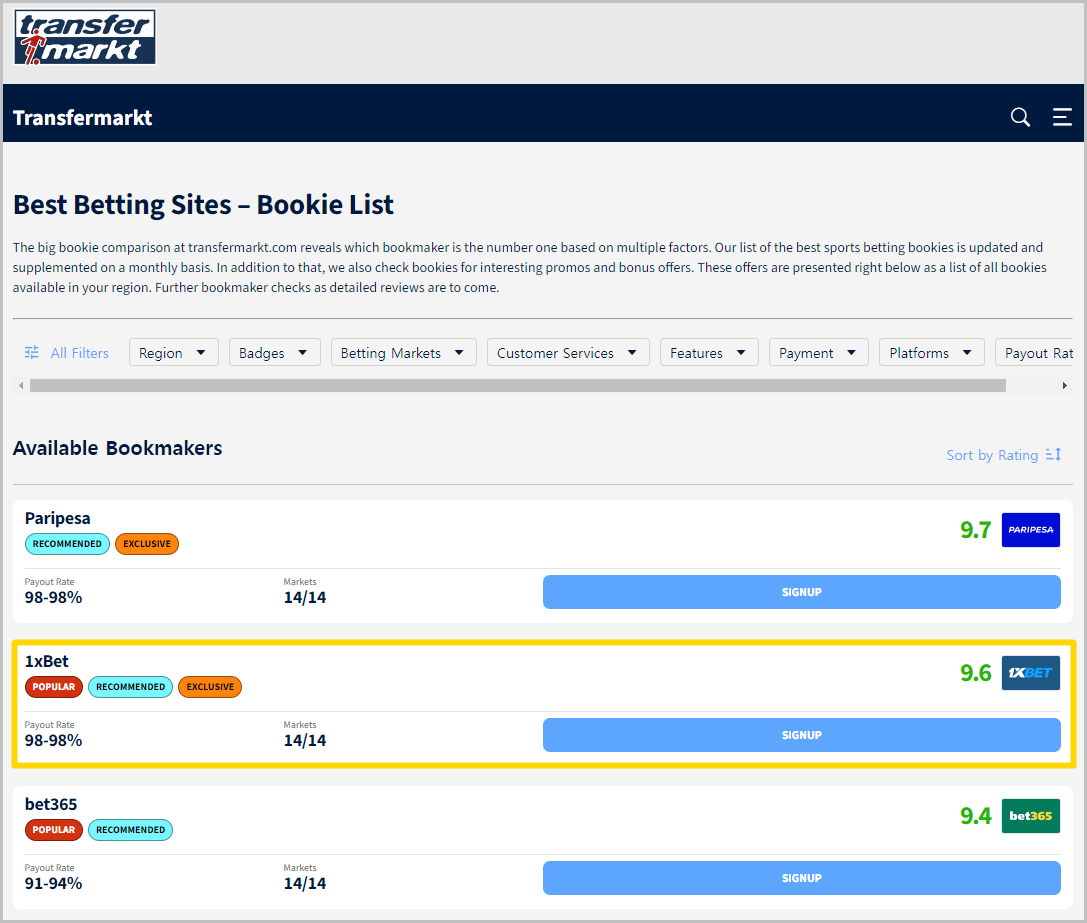Click the Paripesa logo thumbnail

1030,530
